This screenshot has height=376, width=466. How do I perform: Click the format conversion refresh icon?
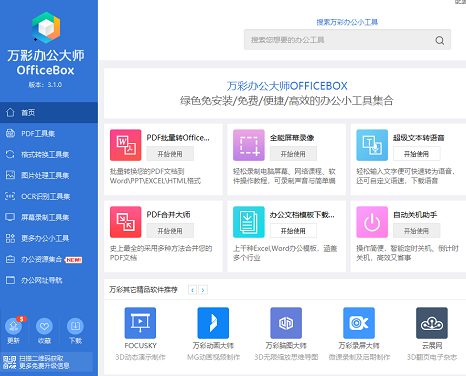tap(10, 154)
